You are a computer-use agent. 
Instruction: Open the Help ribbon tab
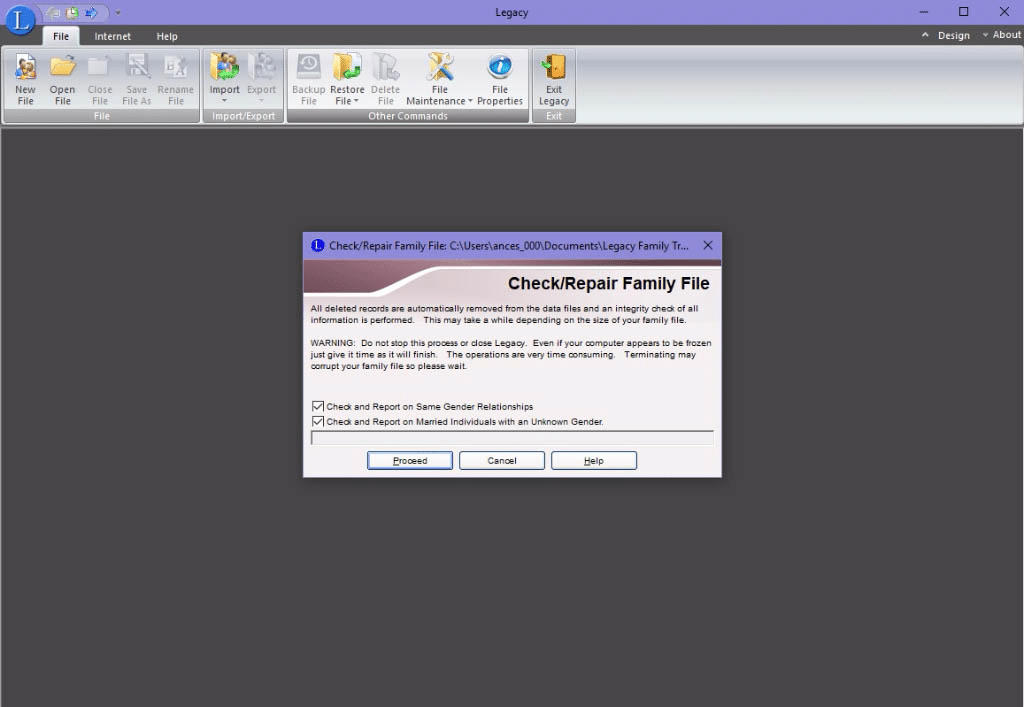167,36
